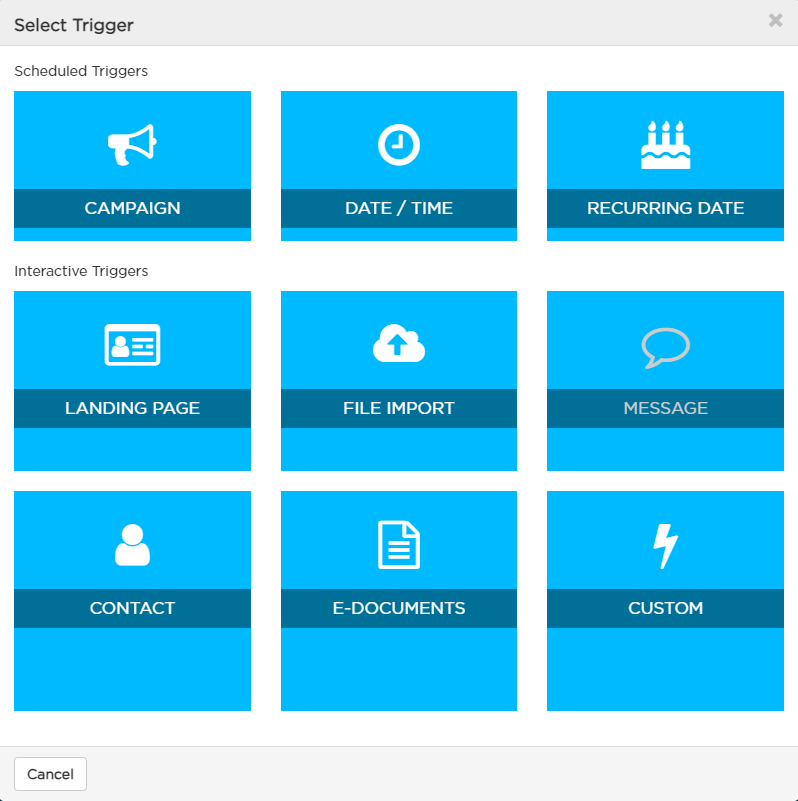The image size is (798, 801).
Task: Select the CAMPAIGN trigger label
Action: (132, 208)
